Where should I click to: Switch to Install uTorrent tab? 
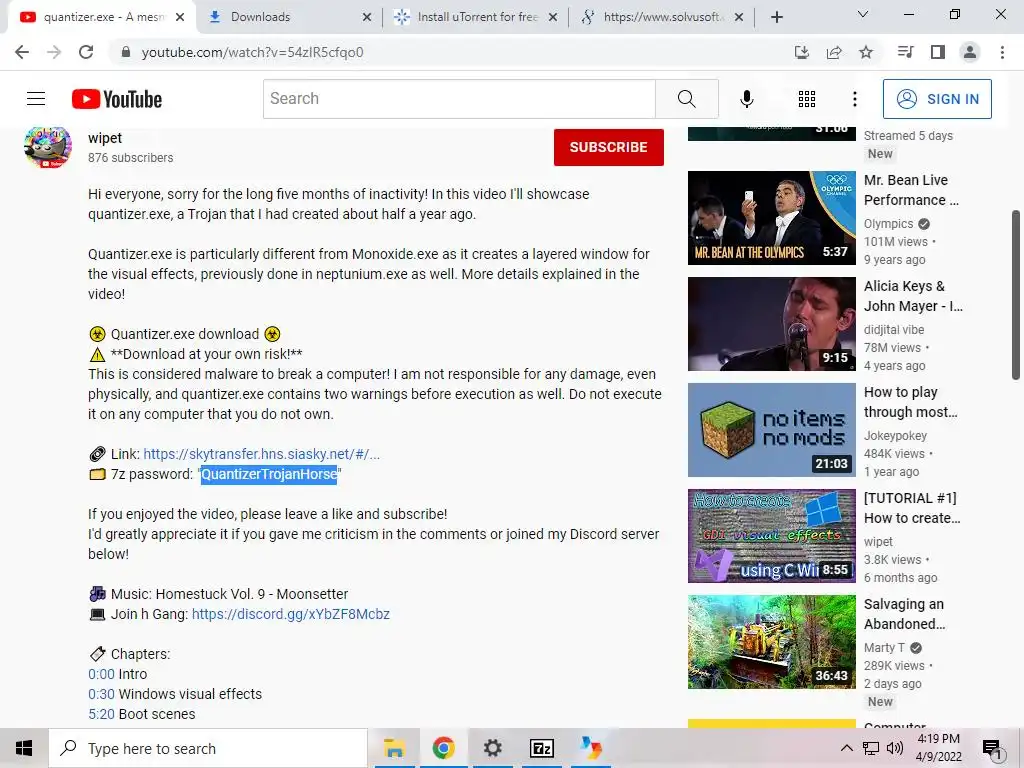pos(477,17)
